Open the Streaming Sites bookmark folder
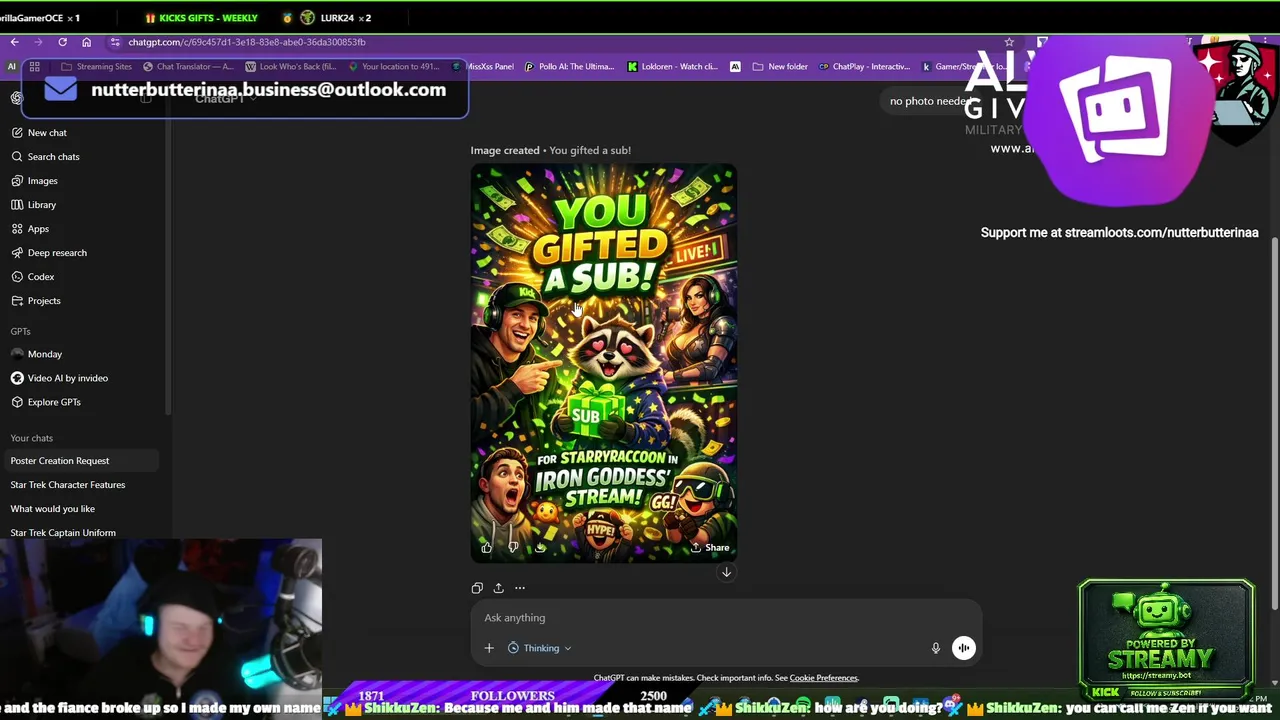This screenshot has height=720, width=1280. (x=96, y=66)
